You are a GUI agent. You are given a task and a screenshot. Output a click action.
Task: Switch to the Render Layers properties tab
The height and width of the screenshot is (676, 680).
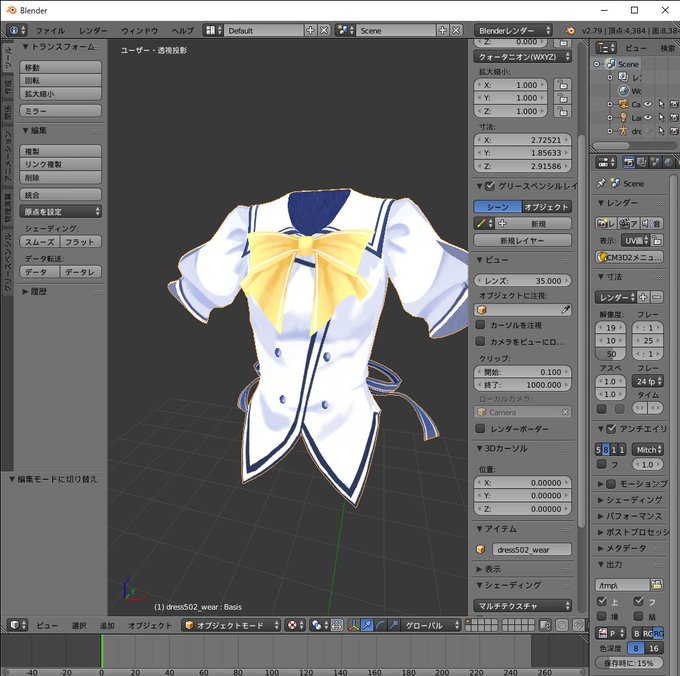642,162
